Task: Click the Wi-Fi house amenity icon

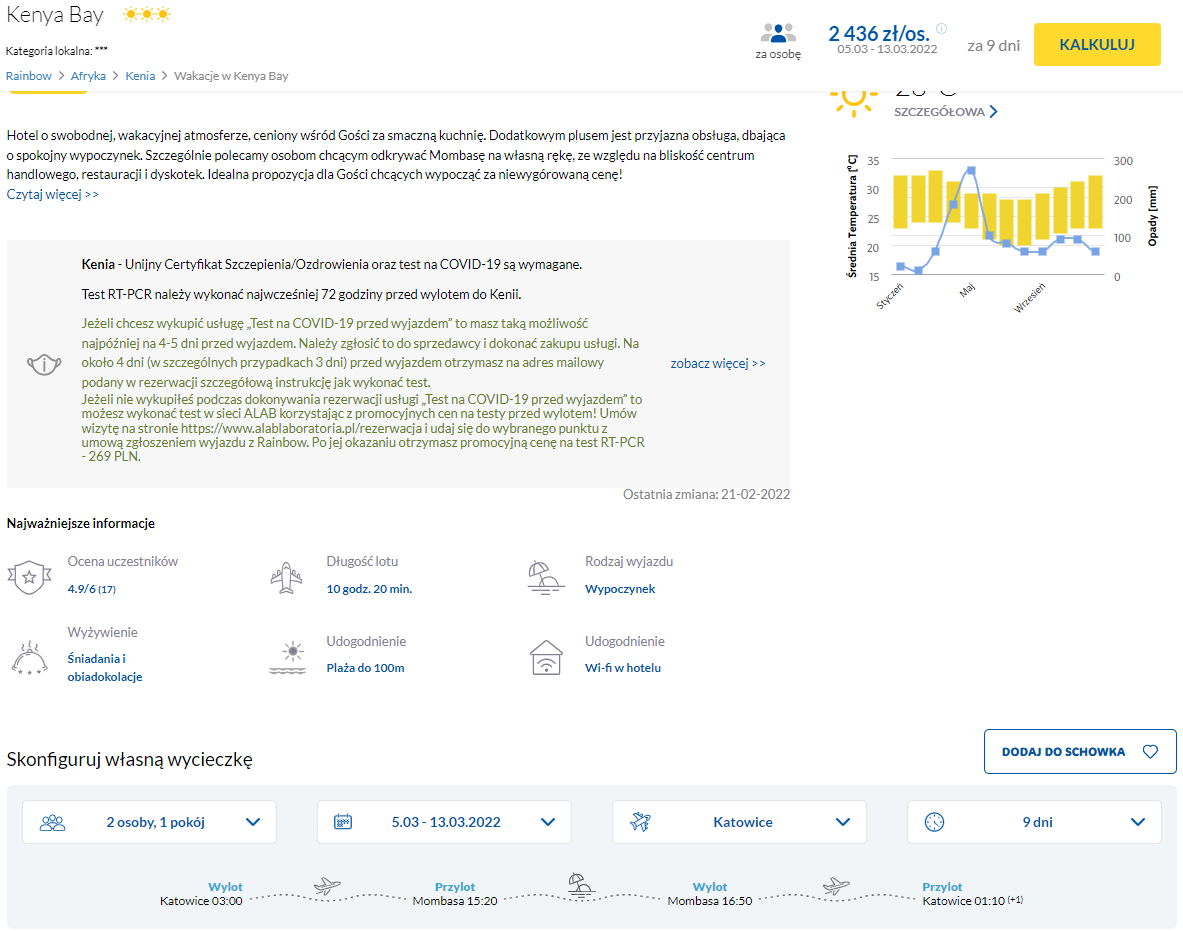Action: click(x=545, y=657)
